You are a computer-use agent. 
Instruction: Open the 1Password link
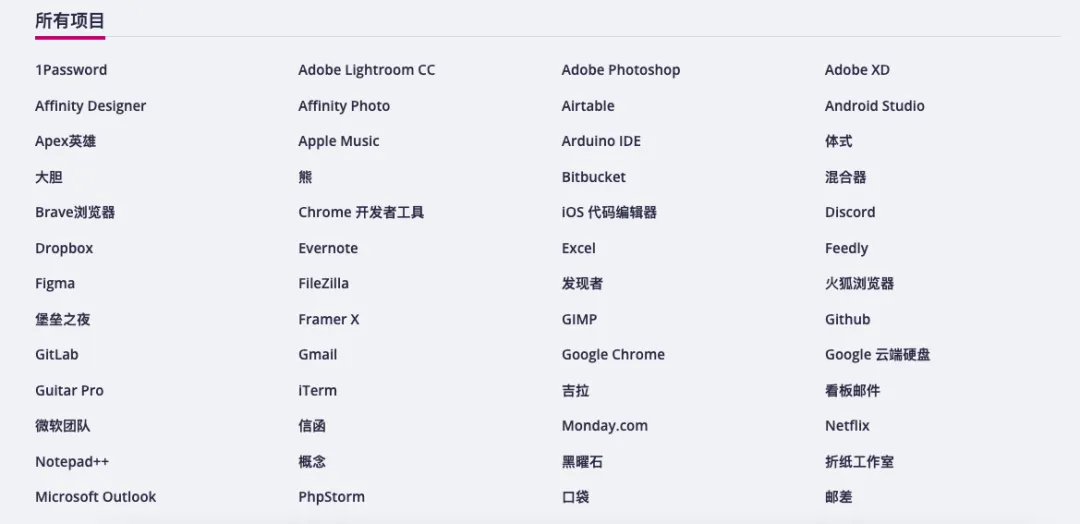71,70
